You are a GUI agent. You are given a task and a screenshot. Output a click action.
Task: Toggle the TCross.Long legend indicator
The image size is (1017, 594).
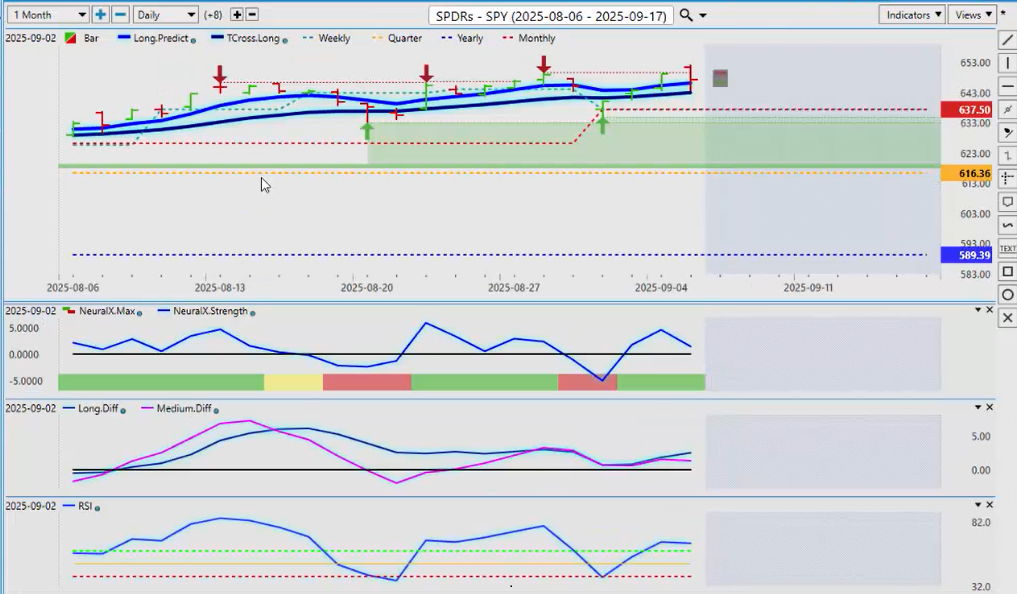pyautogui.click(x=249, y=38)
